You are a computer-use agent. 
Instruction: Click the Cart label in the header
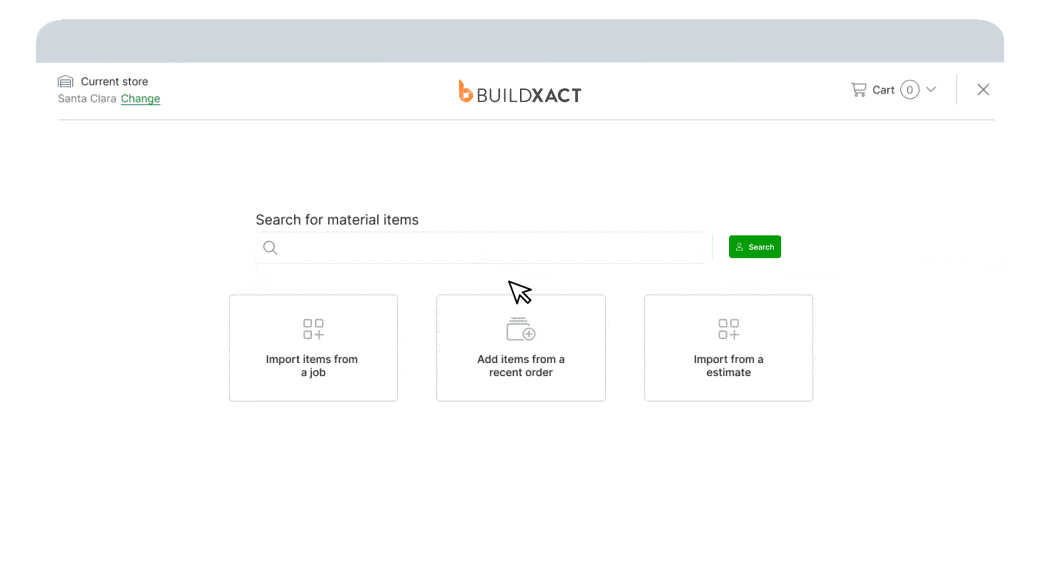tap(884, 89)
